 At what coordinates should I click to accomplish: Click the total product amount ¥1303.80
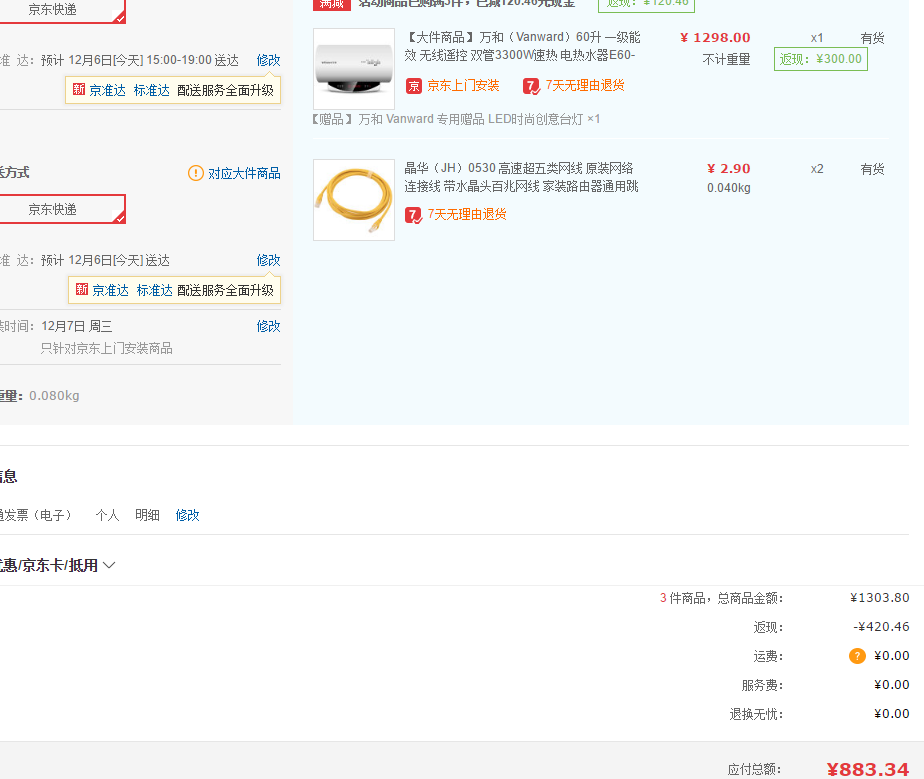[x=879, y=598]
